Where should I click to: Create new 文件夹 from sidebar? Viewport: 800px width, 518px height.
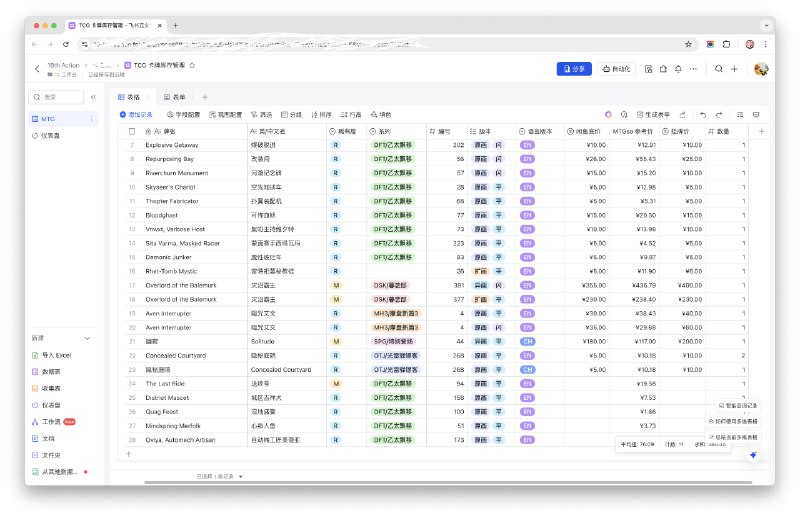tap(47, 455)
